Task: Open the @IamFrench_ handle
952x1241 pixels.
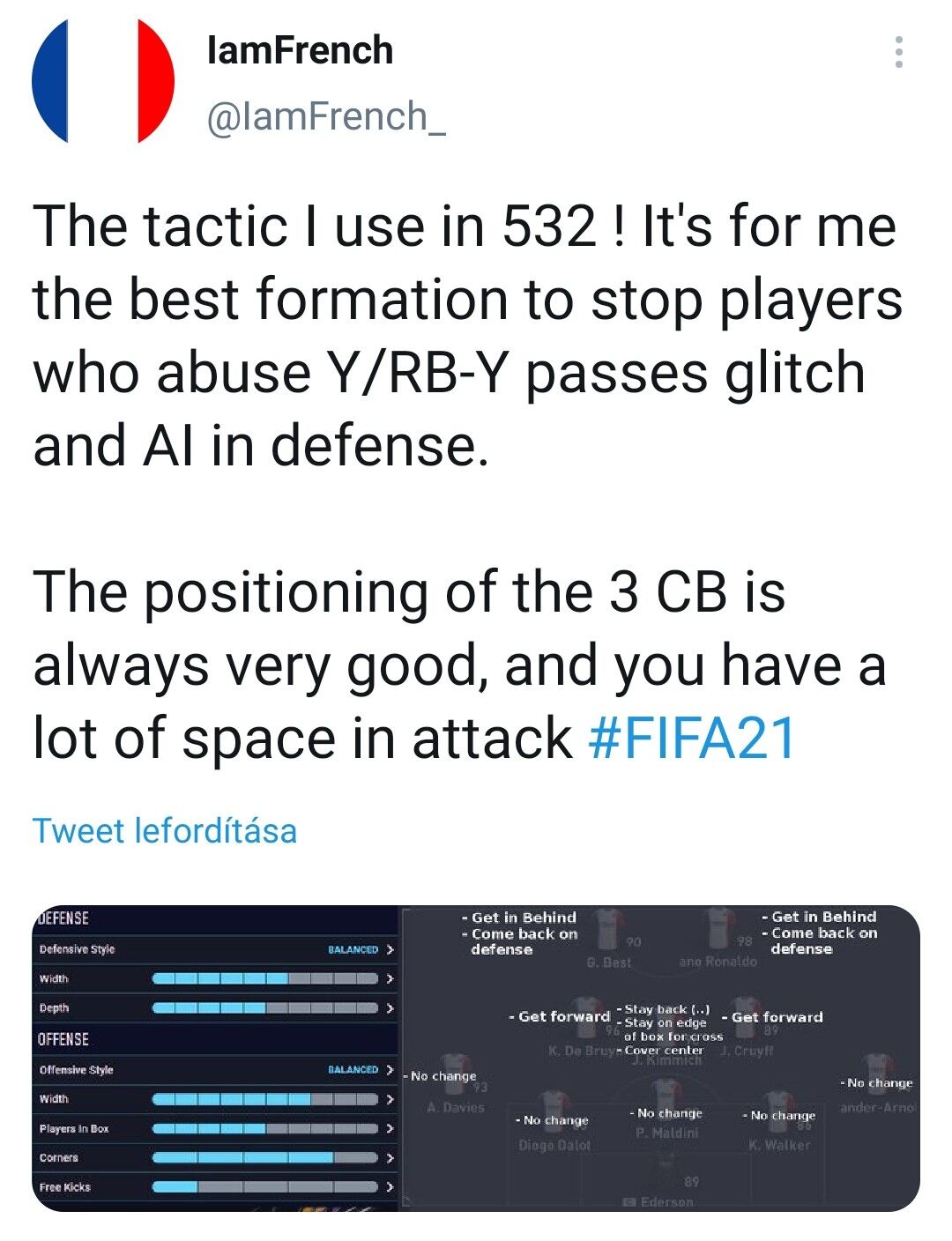Action: pyautogui.click(x=326, y=116)
